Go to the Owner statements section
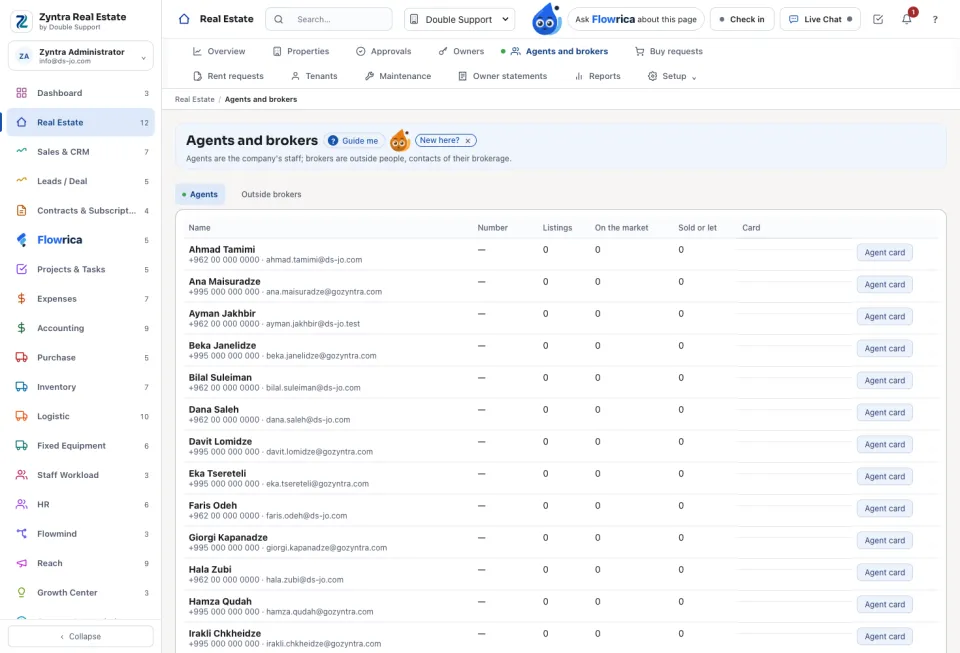960x653 pixels. [503, 76]
